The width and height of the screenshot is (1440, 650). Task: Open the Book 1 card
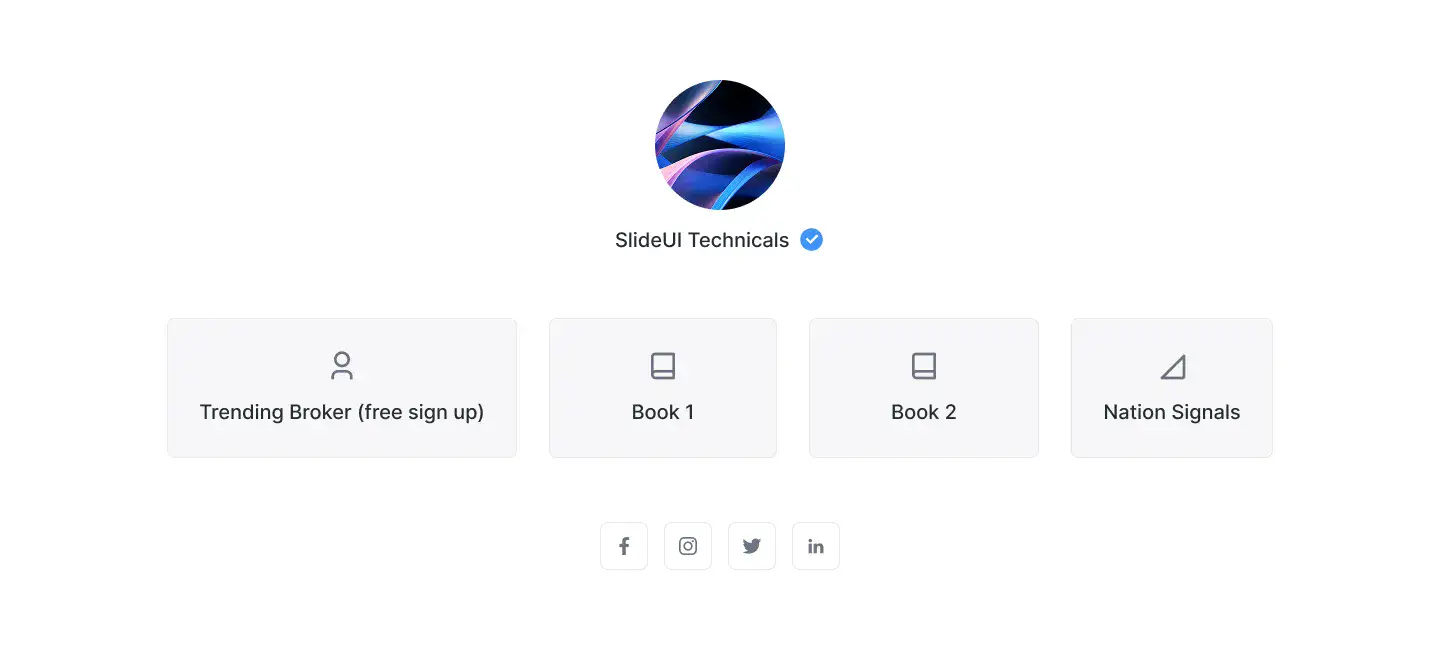coord(663,388)
